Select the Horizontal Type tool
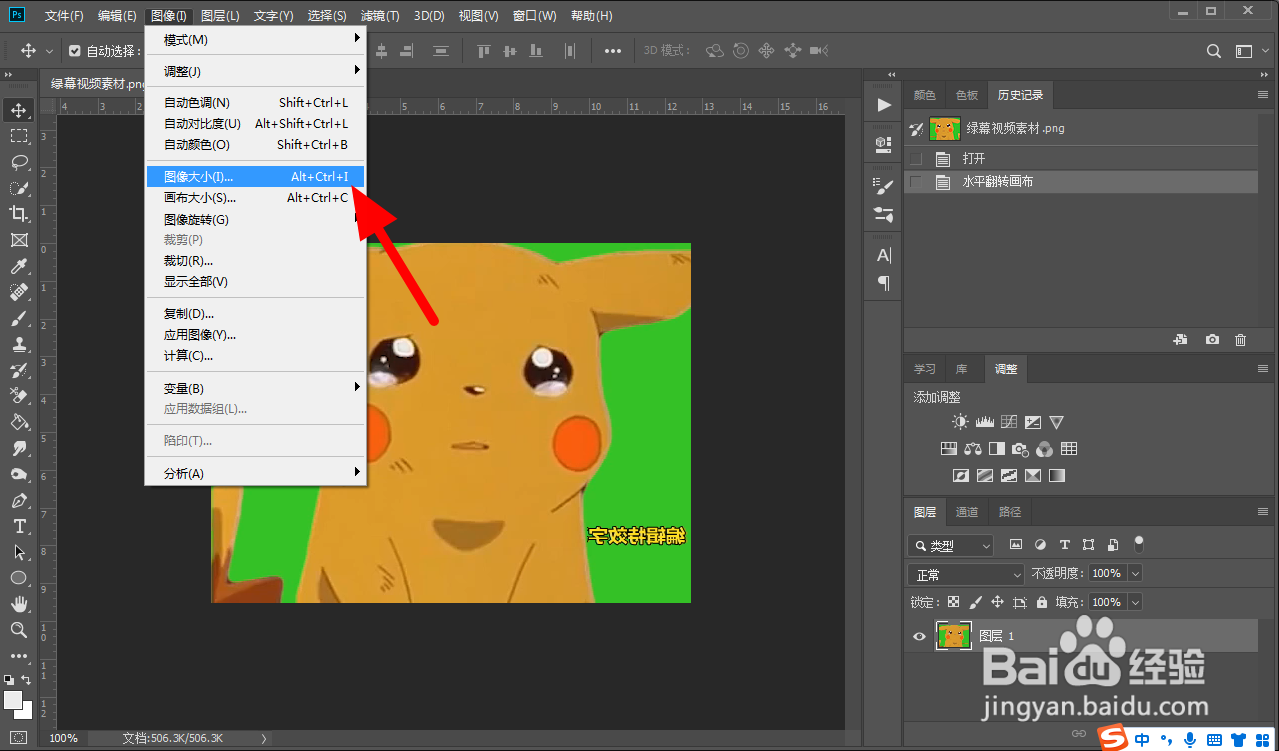 pos(19,526)
